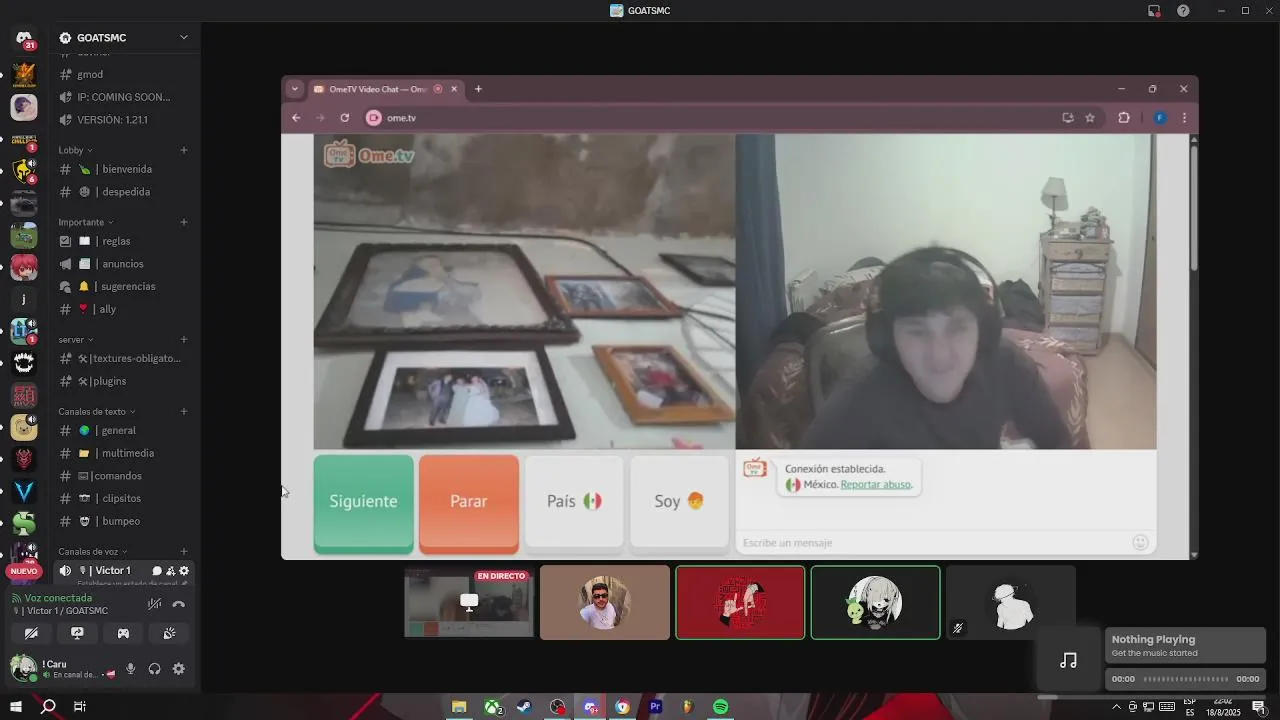1280x720 pixels.
Task: Collapse Canales de texto category
Action: 97,411
